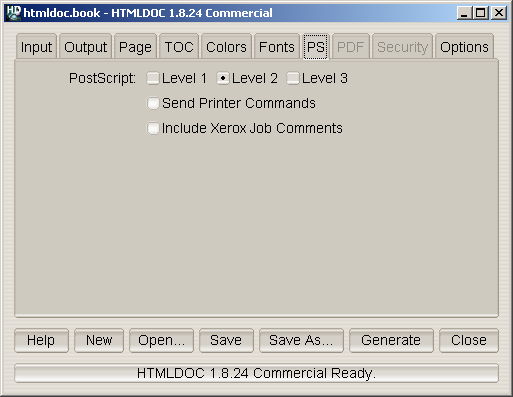Maximize the HTMLDOC window
The image size is (513, 397).
point(481,13)
